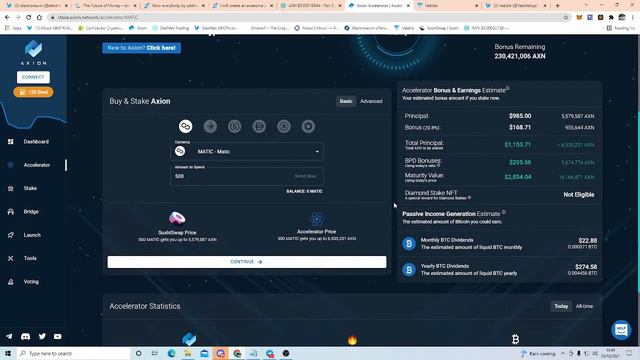
Task: Open the Reading list
Action: 621,28
